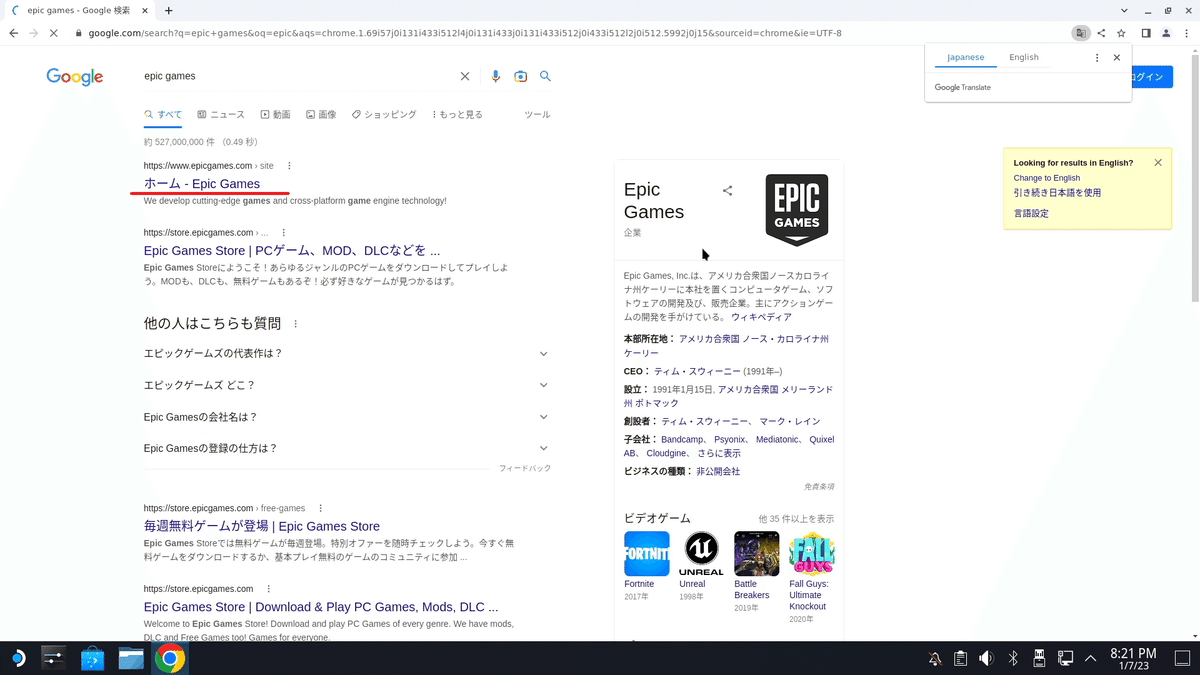Open translate popup options three-dot menu
The height and width of the screenshot is (675, 1200).
1097,58
